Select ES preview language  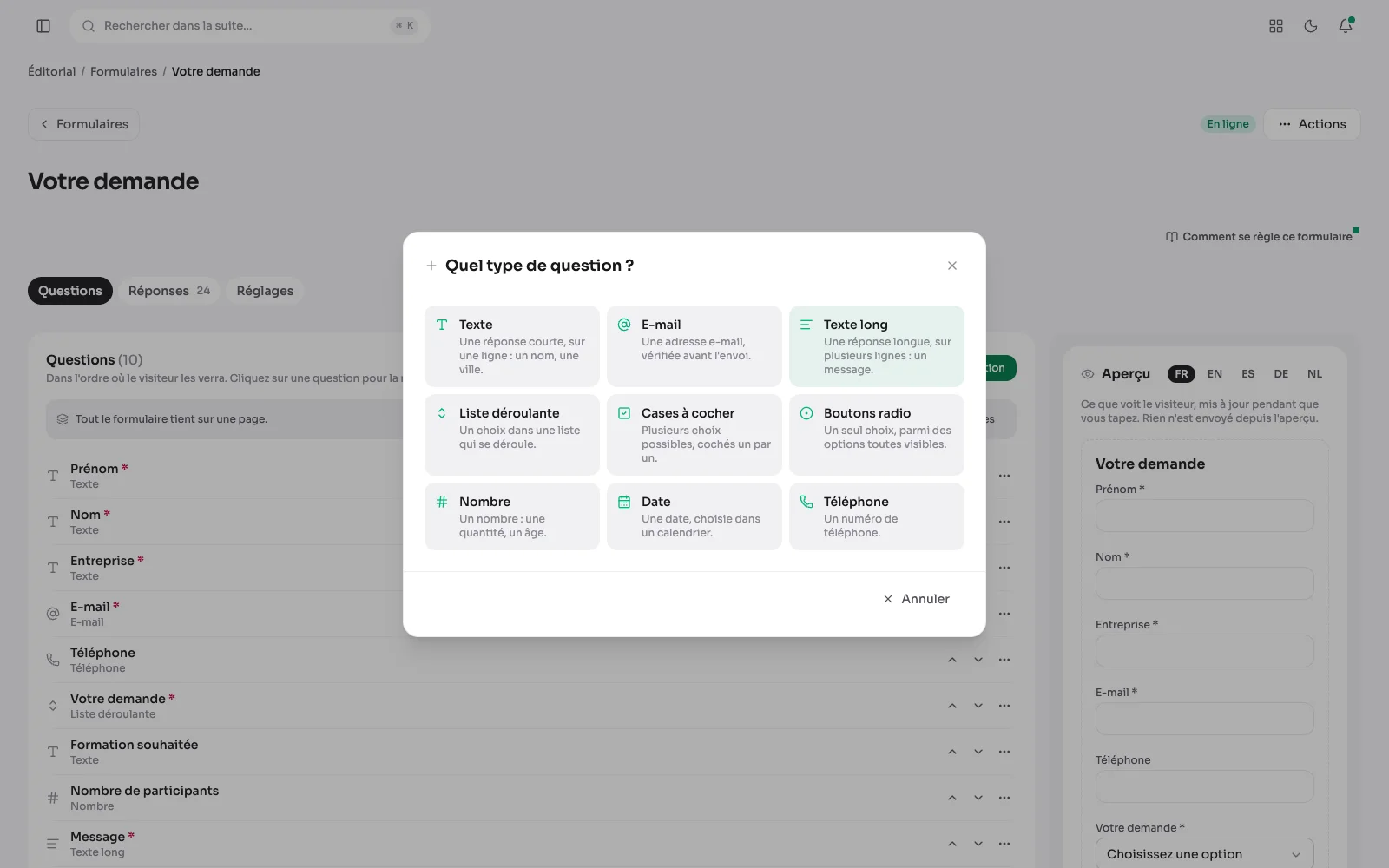pos(1248,374)
